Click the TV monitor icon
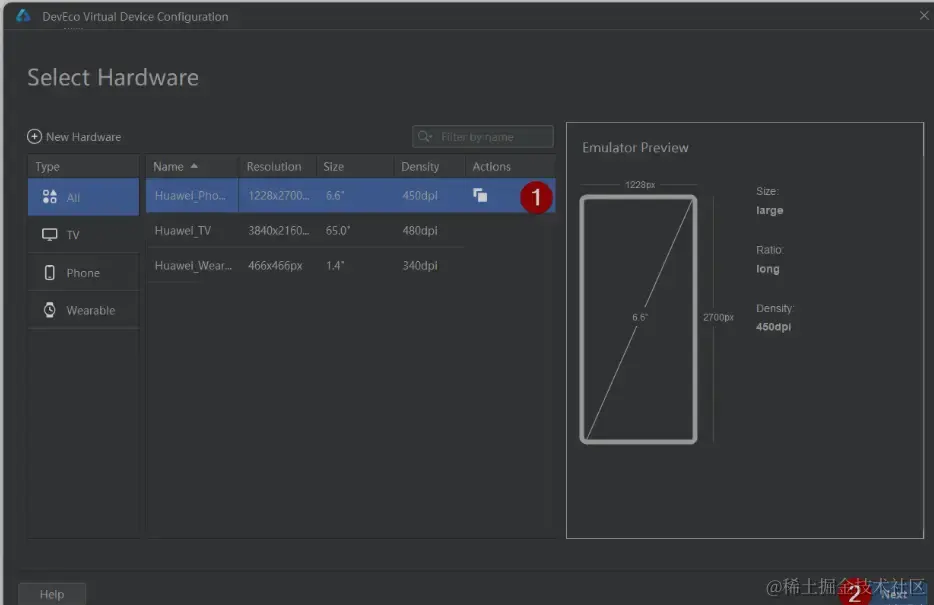Image resolution: width=934 pixels, height=605 pixels. pyautogui.click(x=49, y=235)
